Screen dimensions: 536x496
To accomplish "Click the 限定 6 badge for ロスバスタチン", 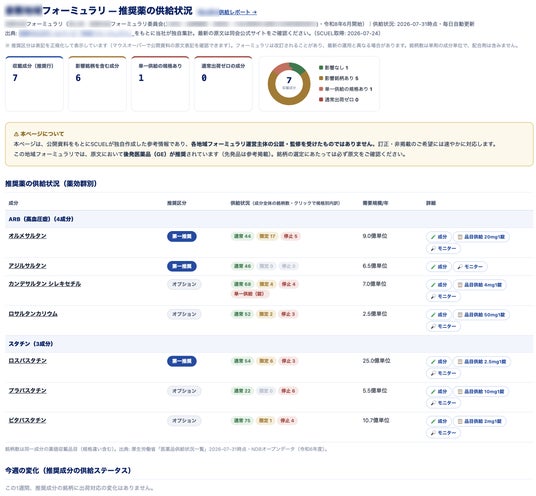I will pos(266,361).
